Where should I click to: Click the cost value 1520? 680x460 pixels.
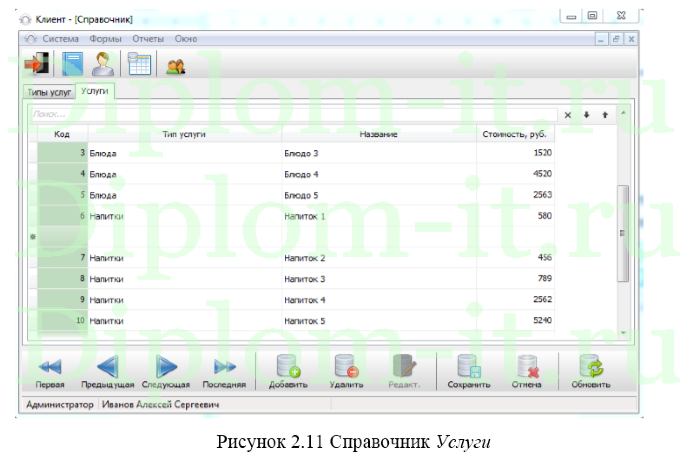click(543, 153)
